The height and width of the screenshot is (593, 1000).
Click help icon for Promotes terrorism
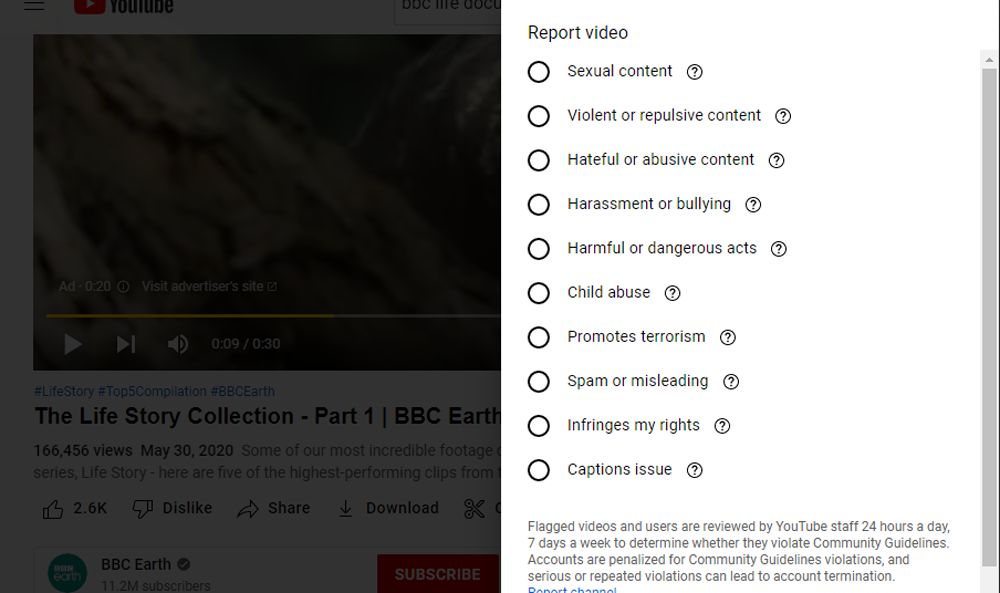728,337
